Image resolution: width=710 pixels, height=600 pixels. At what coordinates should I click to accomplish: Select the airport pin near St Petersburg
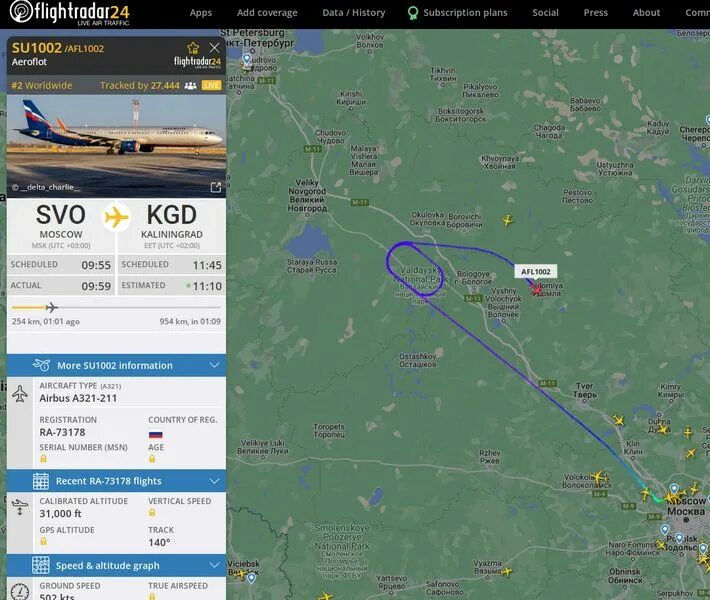click(247, 59)
